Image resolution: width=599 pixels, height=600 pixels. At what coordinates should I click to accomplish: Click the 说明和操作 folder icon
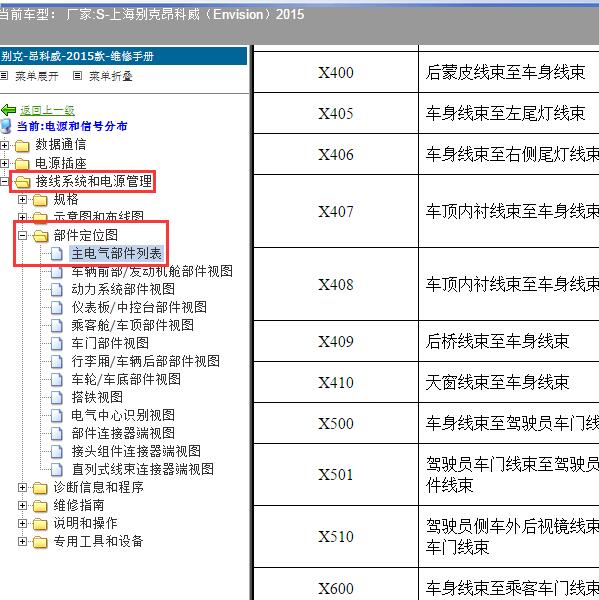40,524
